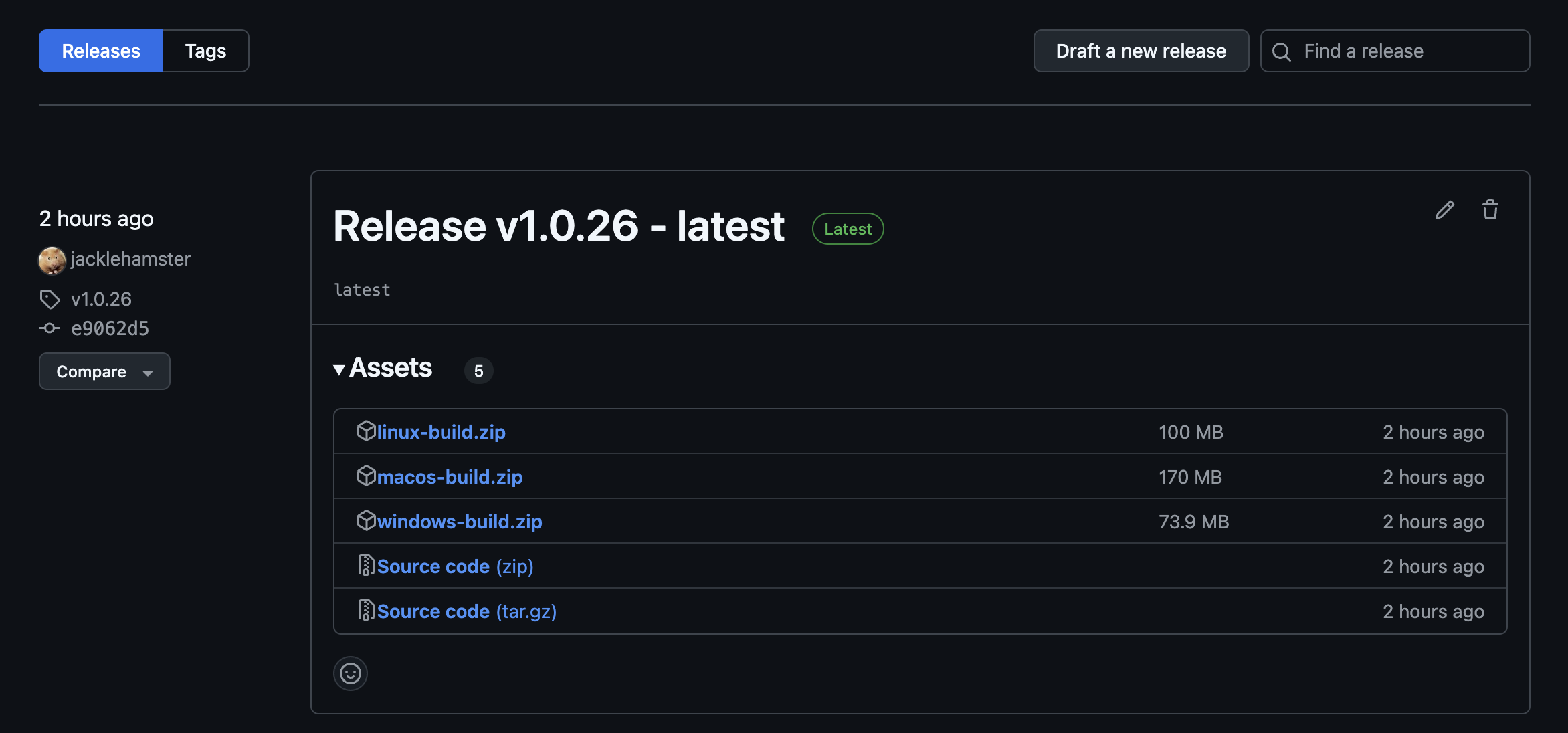Switch to the Tags tab

206,51
